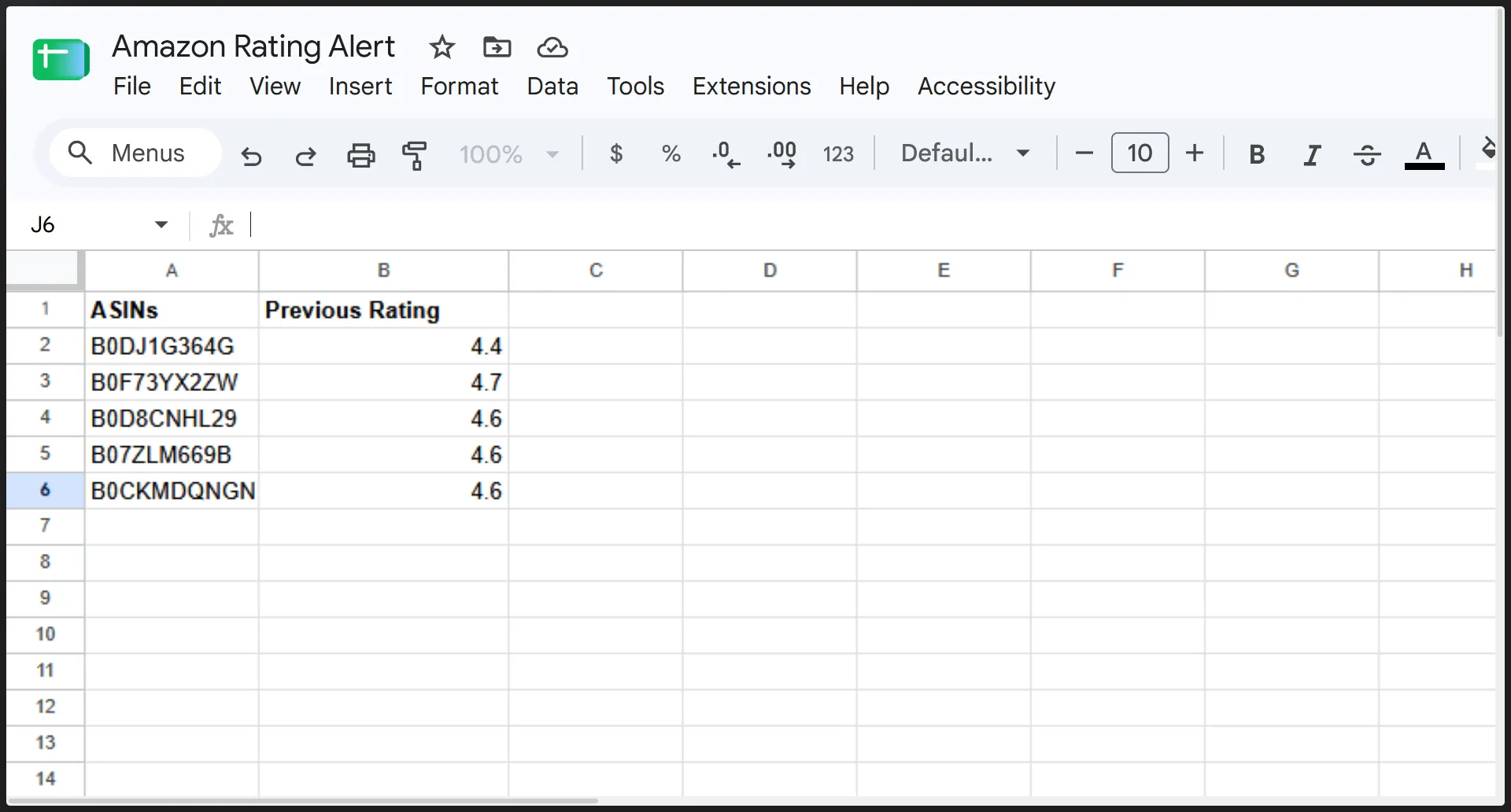
Task: Open the font family dropdown
Action: pos(966,153)
